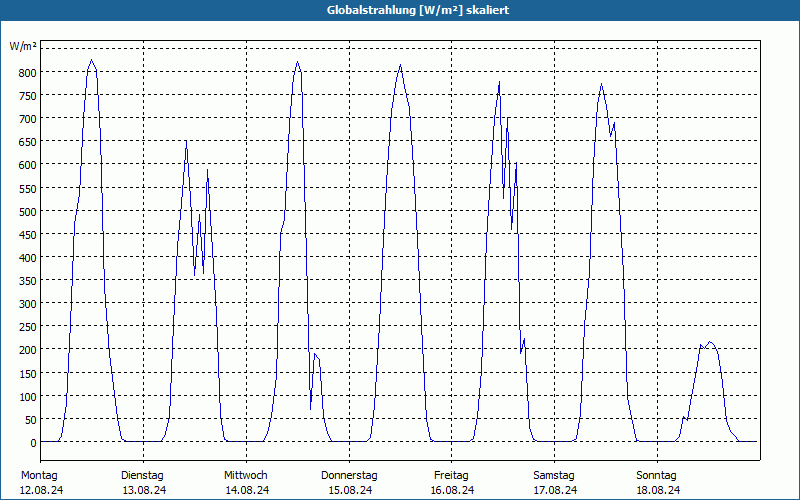Click the Montag day label
This screenshot has height=500, width=800.
point(39,476)
